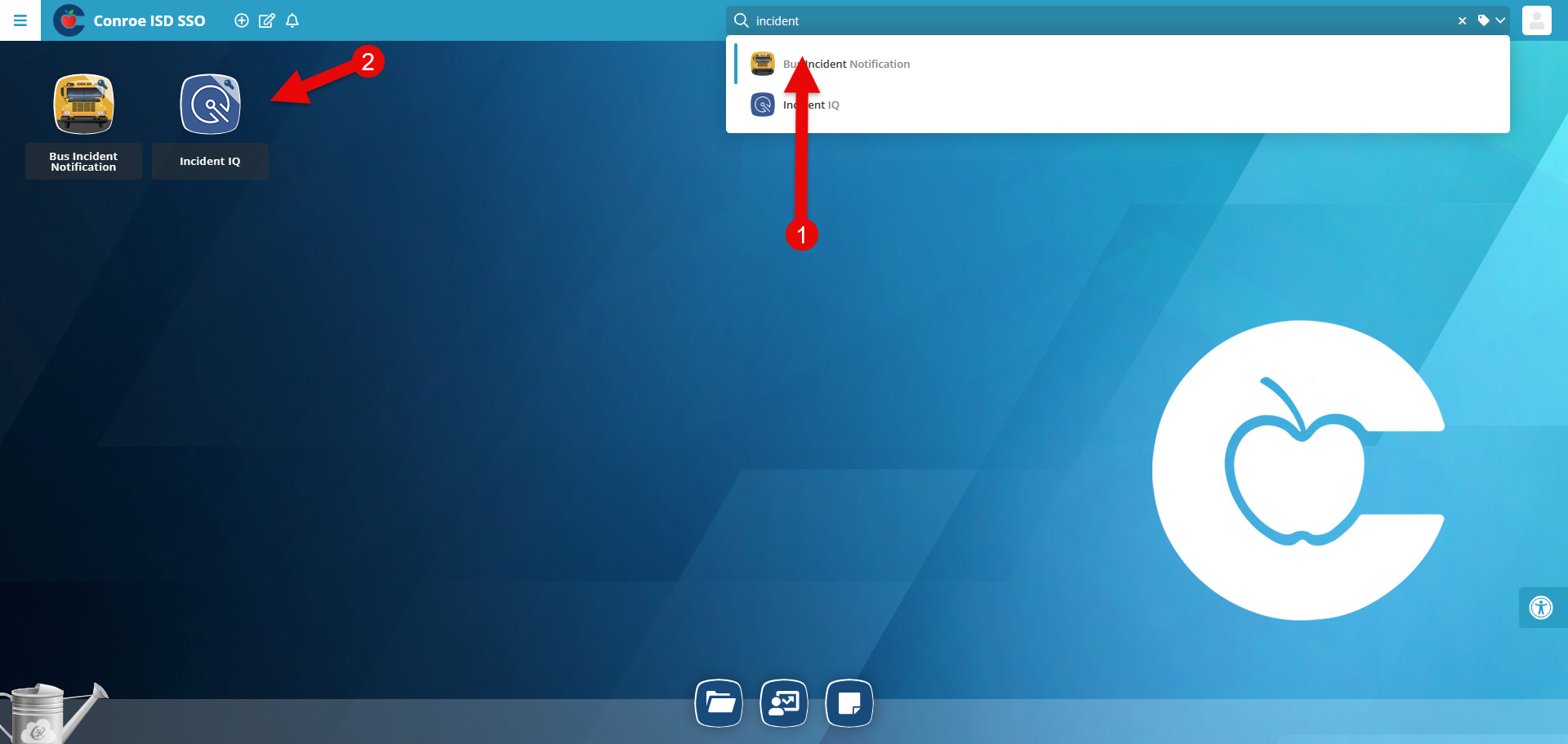The height and width of the screenshot is (744, 1568).
Task: Click the Incident IQ tile label
Action: click(210, 162)
